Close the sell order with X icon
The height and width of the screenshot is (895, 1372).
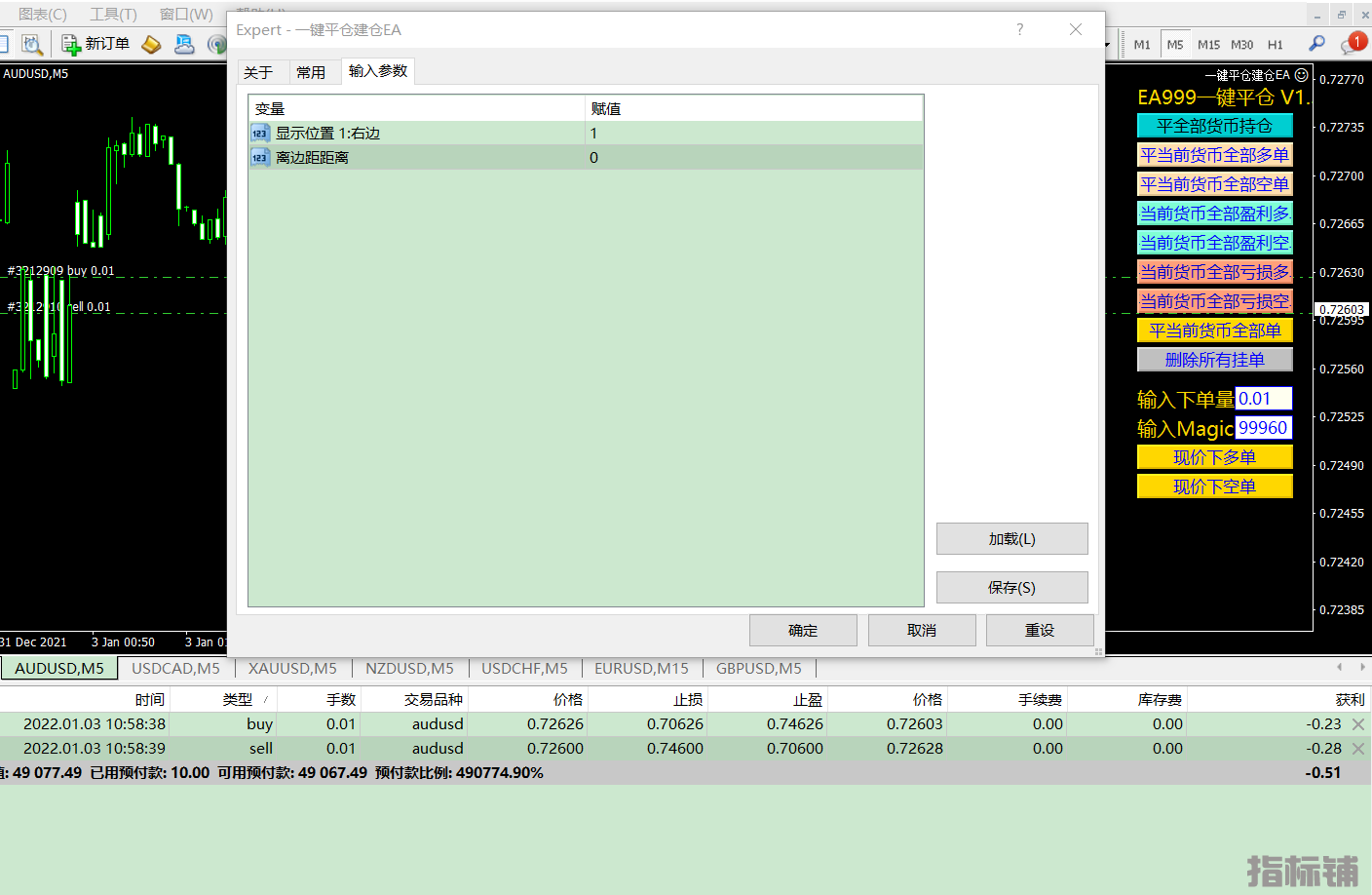(1358, 749)
